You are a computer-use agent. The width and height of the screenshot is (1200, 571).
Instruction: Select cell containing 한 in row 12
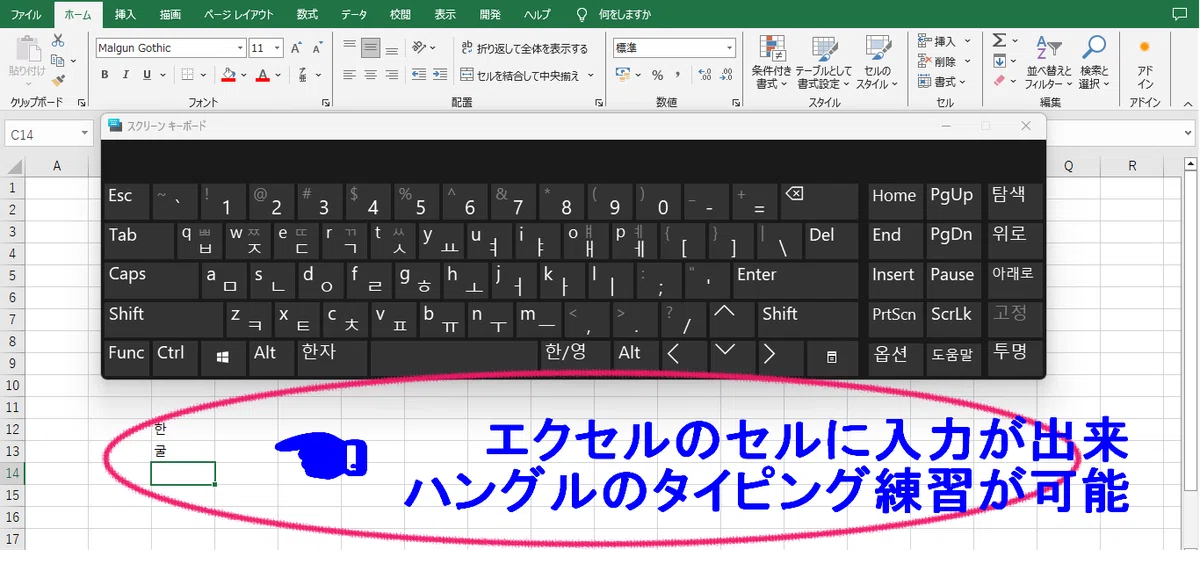pos(183,429)
